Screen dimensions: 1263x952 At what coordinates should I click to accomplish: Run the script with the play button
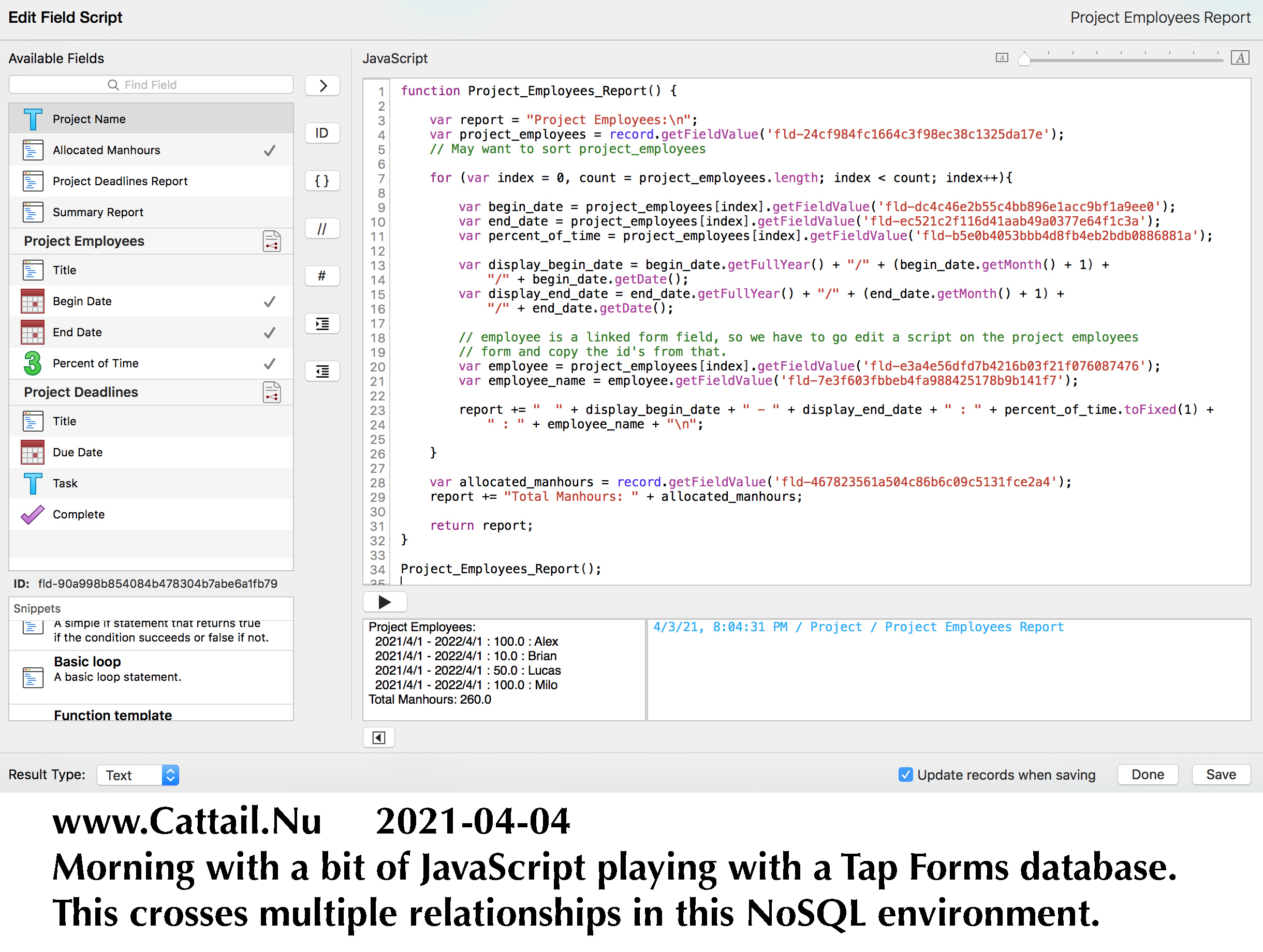(x=385, y=602)
